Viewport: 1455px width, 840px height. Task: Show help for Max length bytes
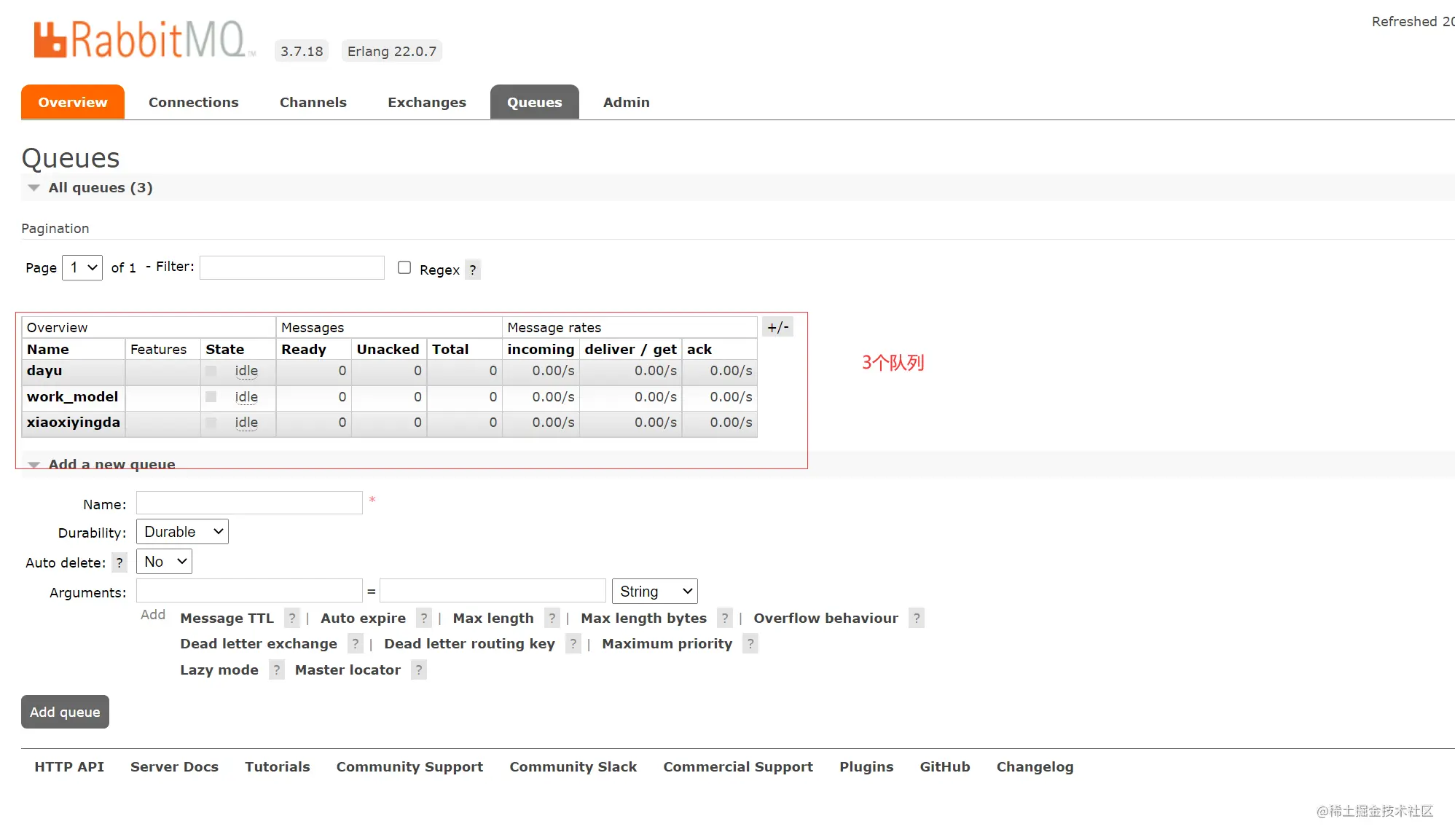point(725,618)
